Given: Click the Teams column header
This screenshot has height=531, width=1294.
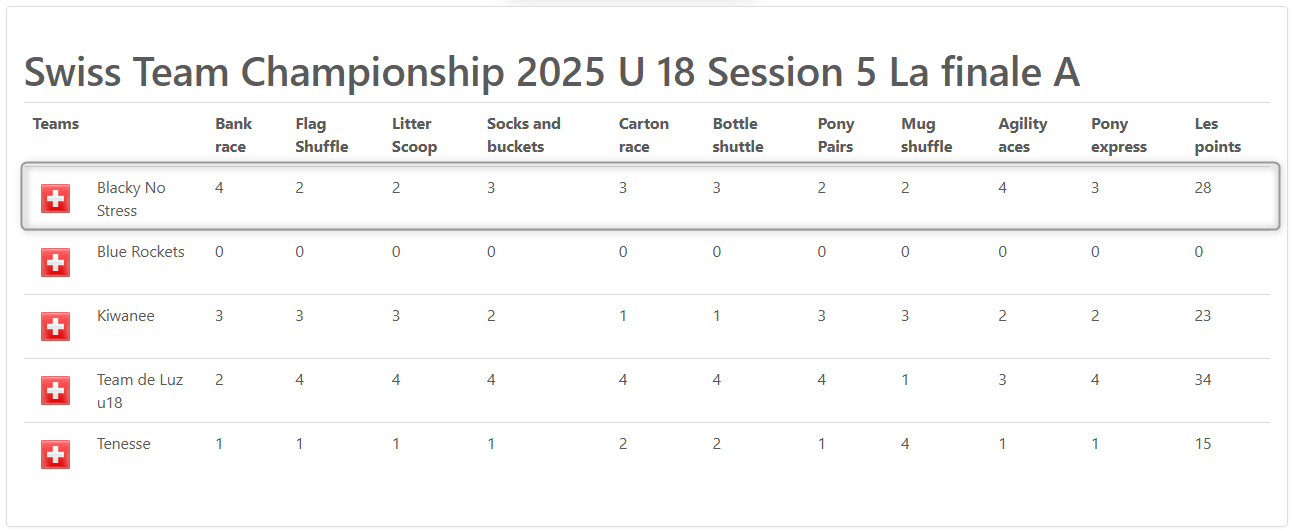Looking at the screenshot, I should [x=56, y=124].
